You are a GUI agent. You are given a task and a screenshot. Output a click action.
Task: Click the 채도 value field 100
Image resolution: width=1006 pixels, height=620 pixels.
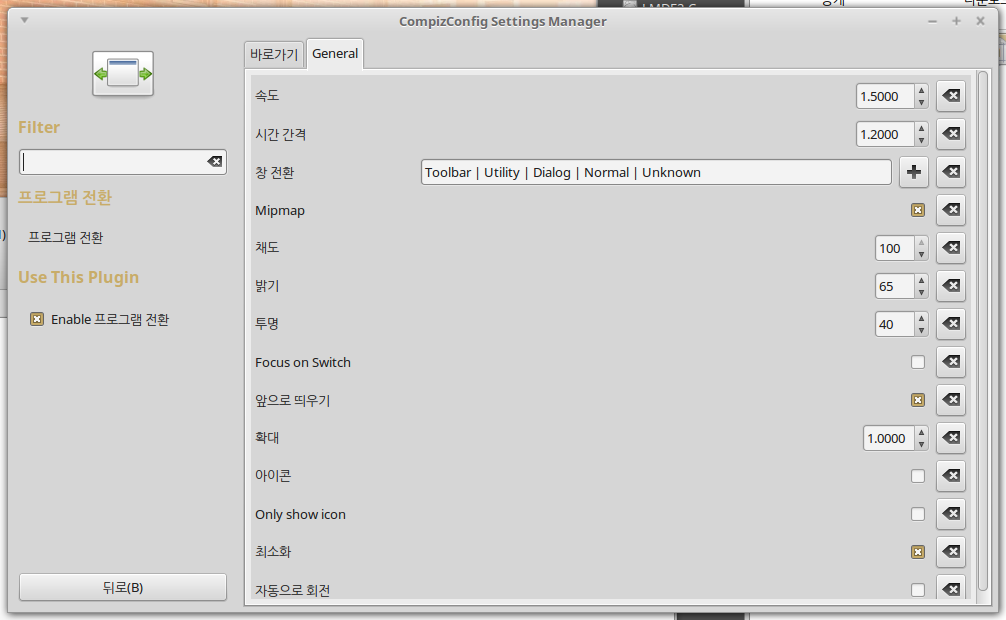pos(894,248)
